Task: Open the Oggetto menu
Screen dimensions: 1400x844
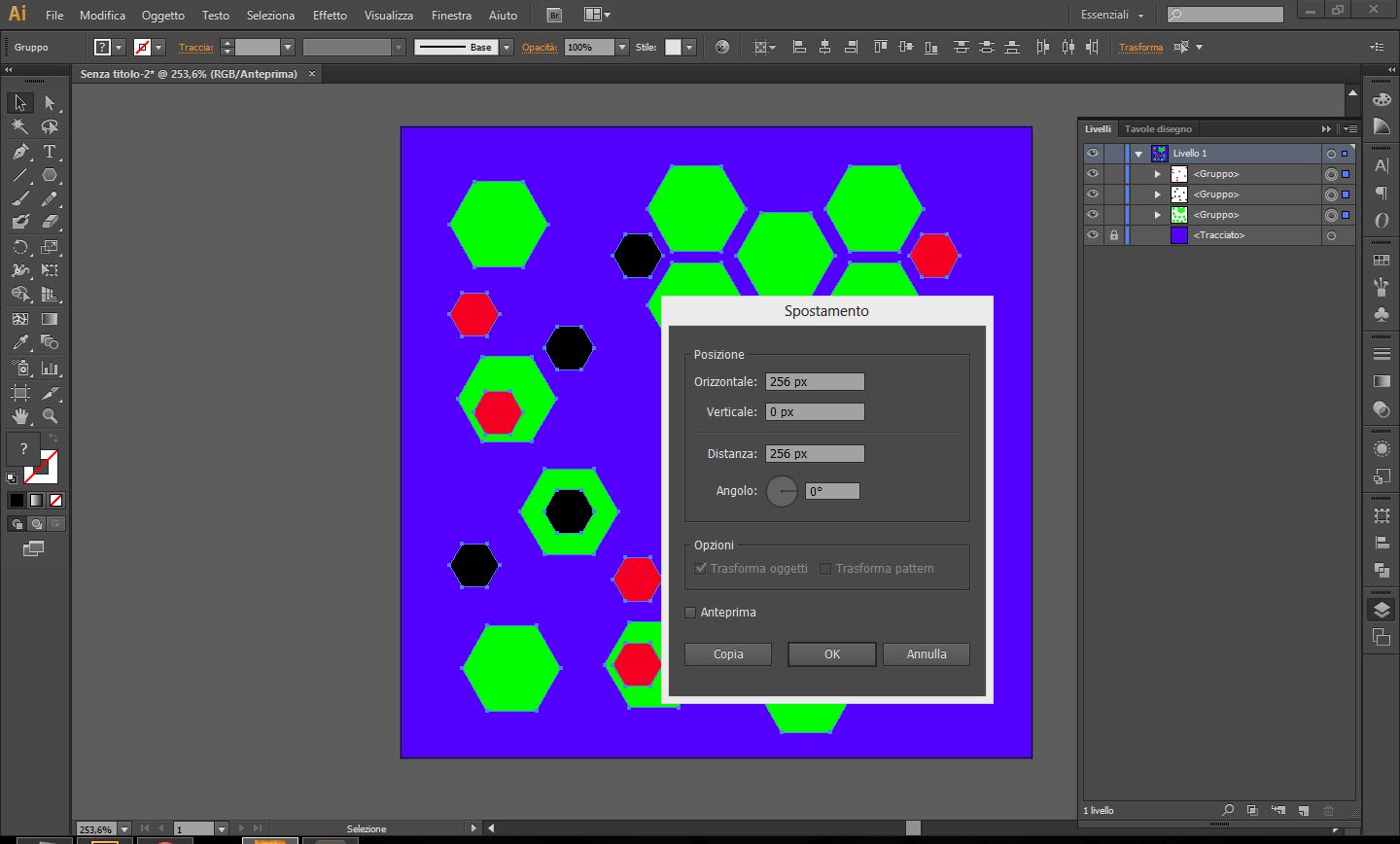Action: (x=162, y=16)
